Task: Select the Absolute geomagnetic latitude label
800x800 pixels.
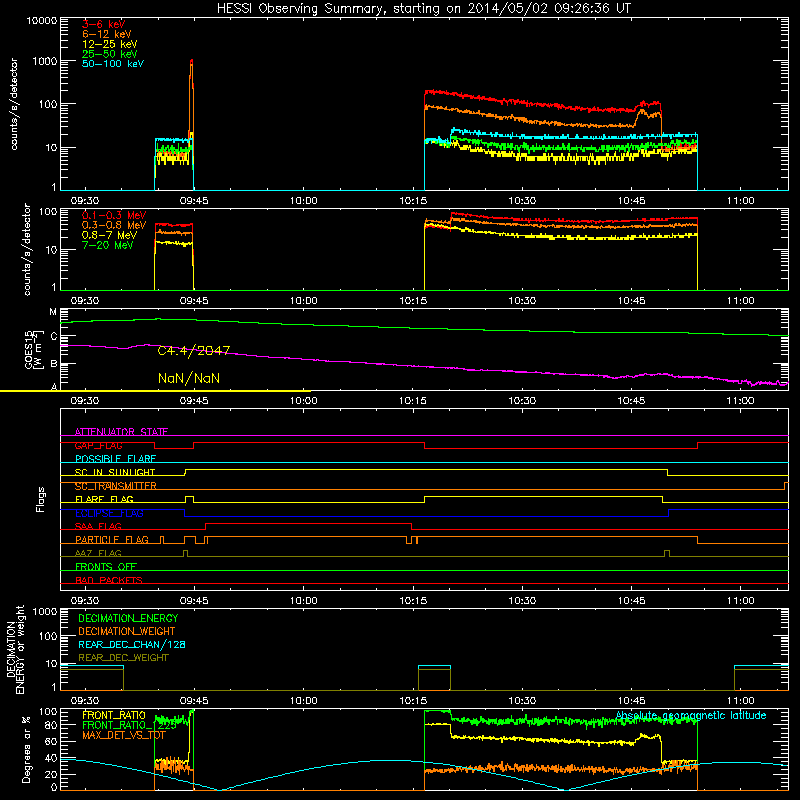Action: pos(691,715)
